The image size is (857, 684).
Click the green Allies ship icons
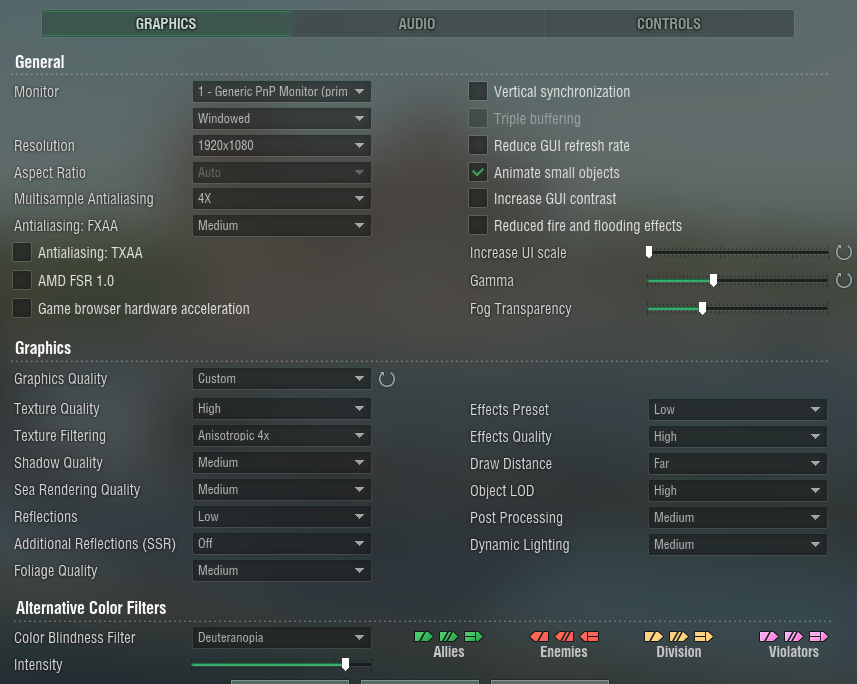click(448, 636)
